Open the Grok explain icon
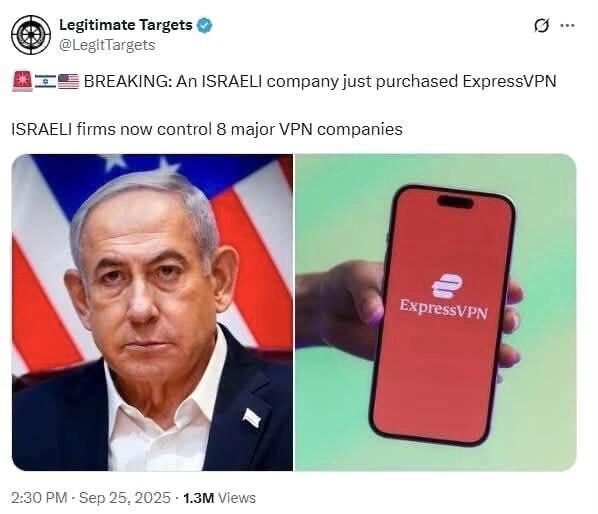Image resolution: width=598 pixels, height=514 pixels. click(x=542, y=26)
